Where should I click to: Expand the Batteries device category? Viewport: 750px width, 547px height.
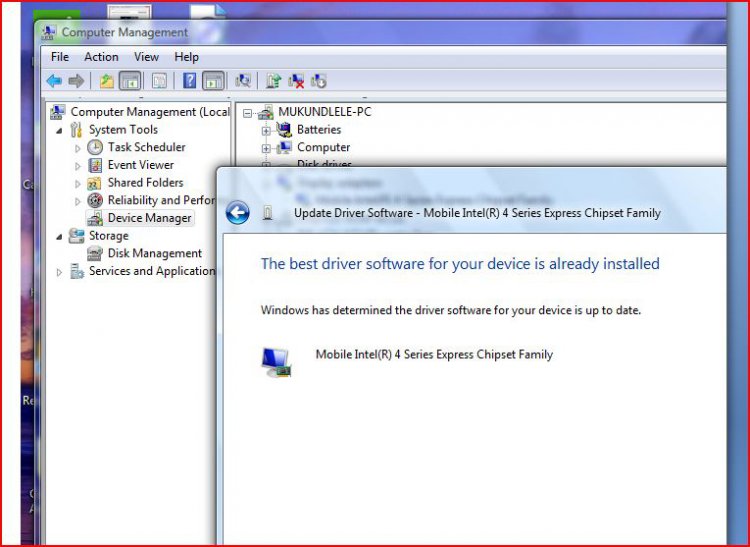266,131
